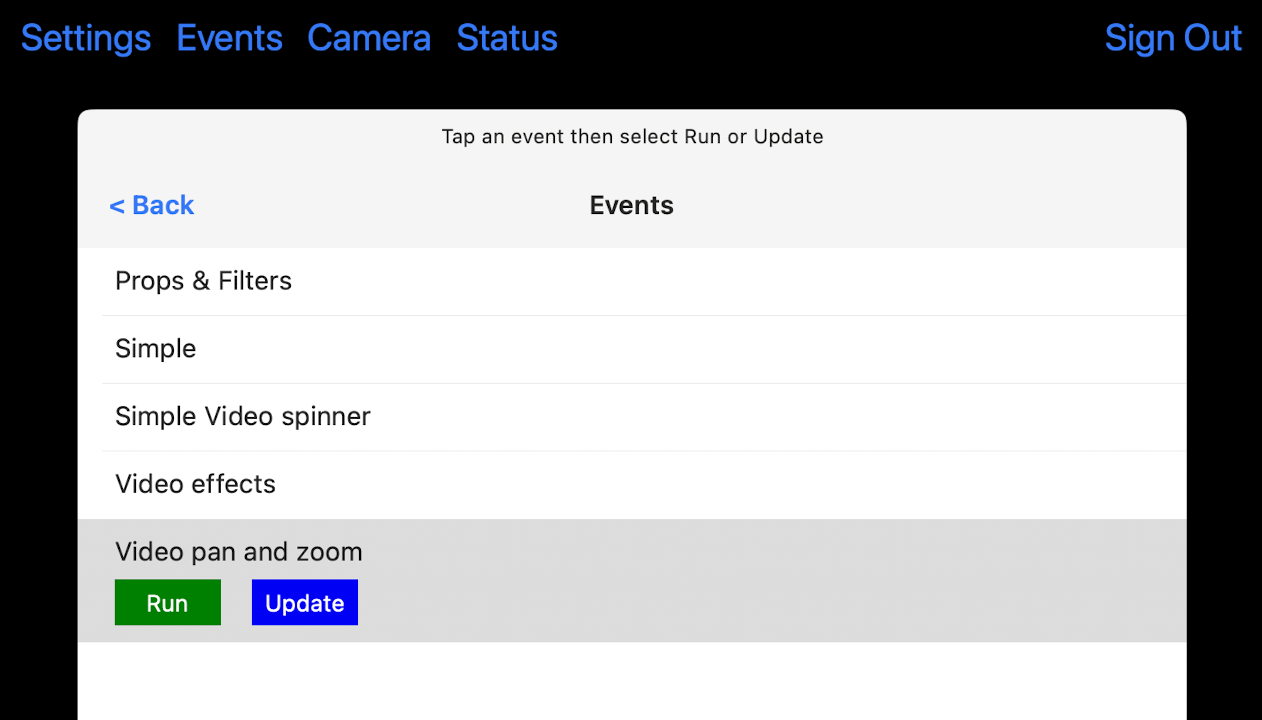Click the grey highlighted row right of Update
1262x720 pixels.
(770, 602)
